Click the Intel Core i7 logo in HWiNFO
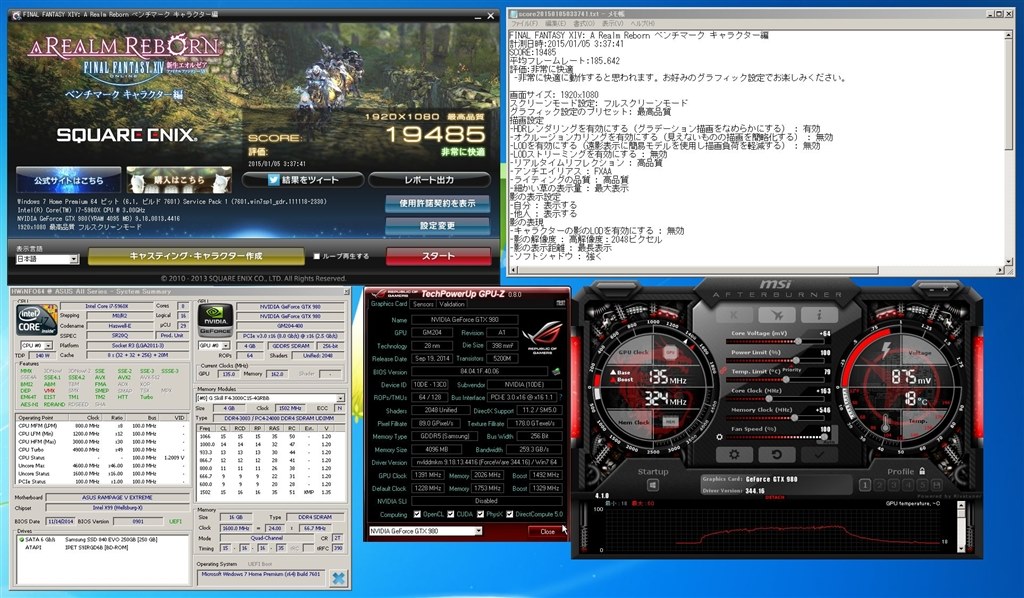The image size is (1024, 598). click(37, 320)
